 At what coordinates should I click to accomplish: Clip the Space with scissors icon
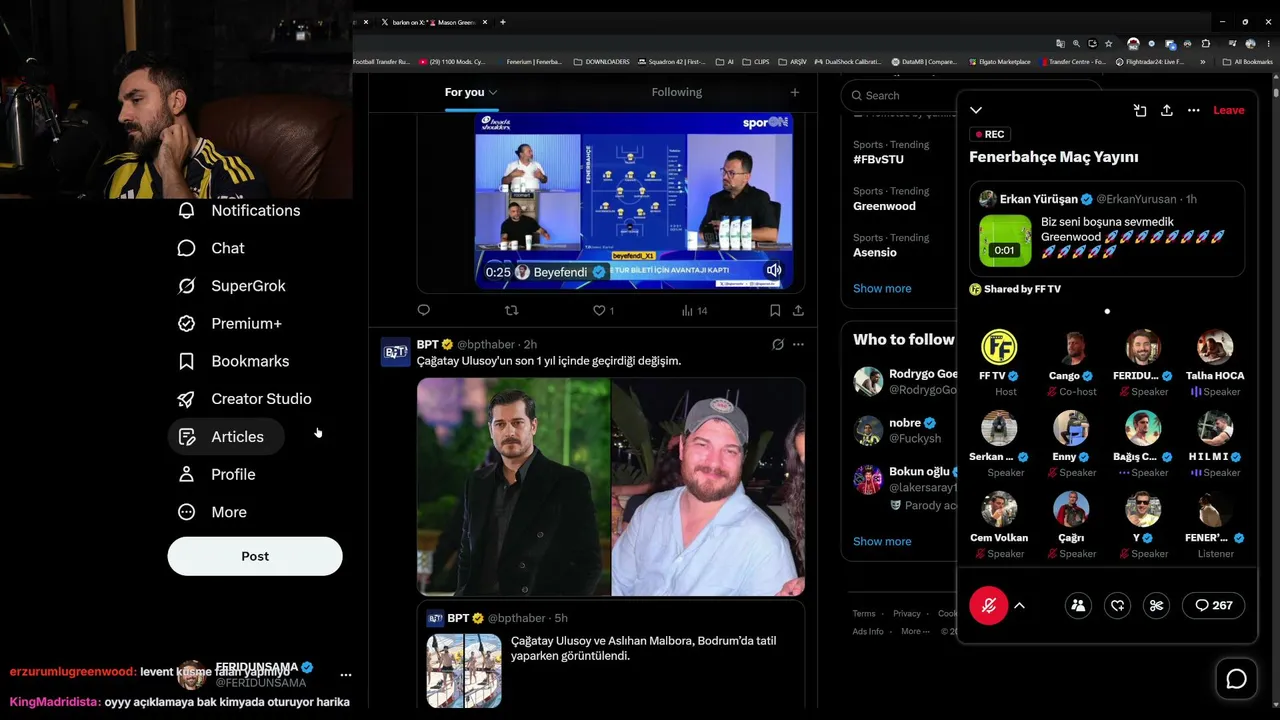[x=1157, y=605]
